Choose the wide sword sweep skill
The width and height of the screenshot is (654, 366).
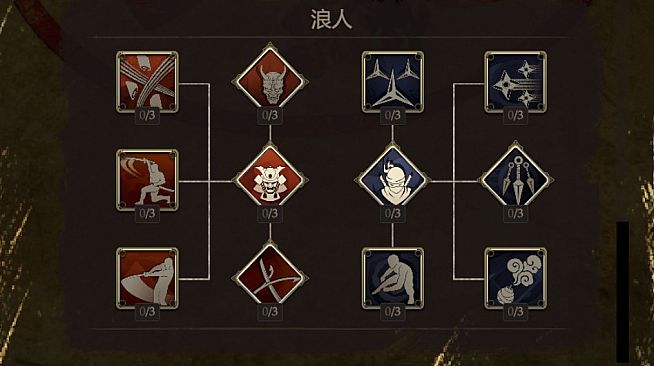(147, 278)
